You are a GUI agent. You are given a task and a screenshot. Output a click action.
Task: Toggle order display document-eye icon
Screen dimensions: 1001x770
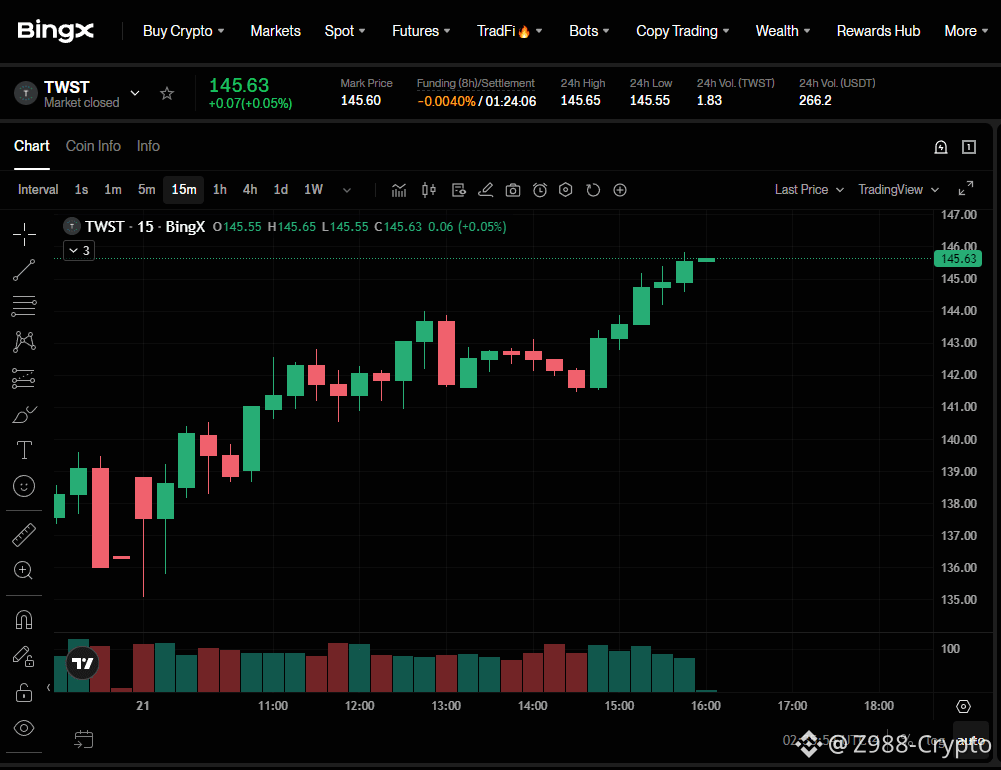click(458, 190)
